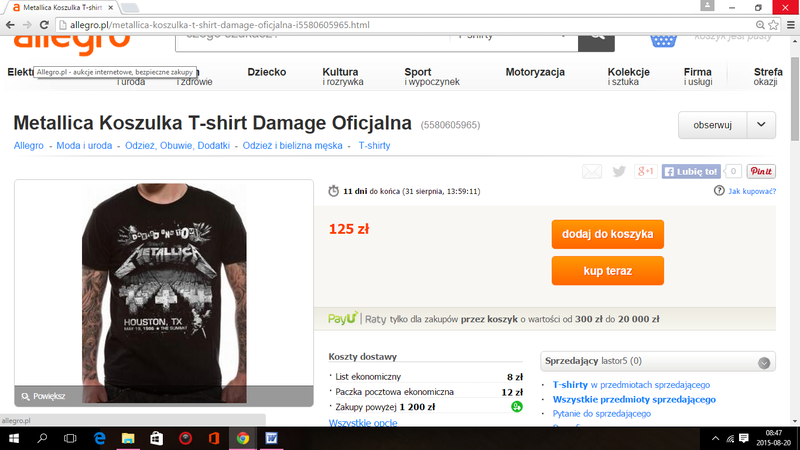800x450 pixels.
Task: Expand the Sprzedający seller panel
Action: (764, 363)
